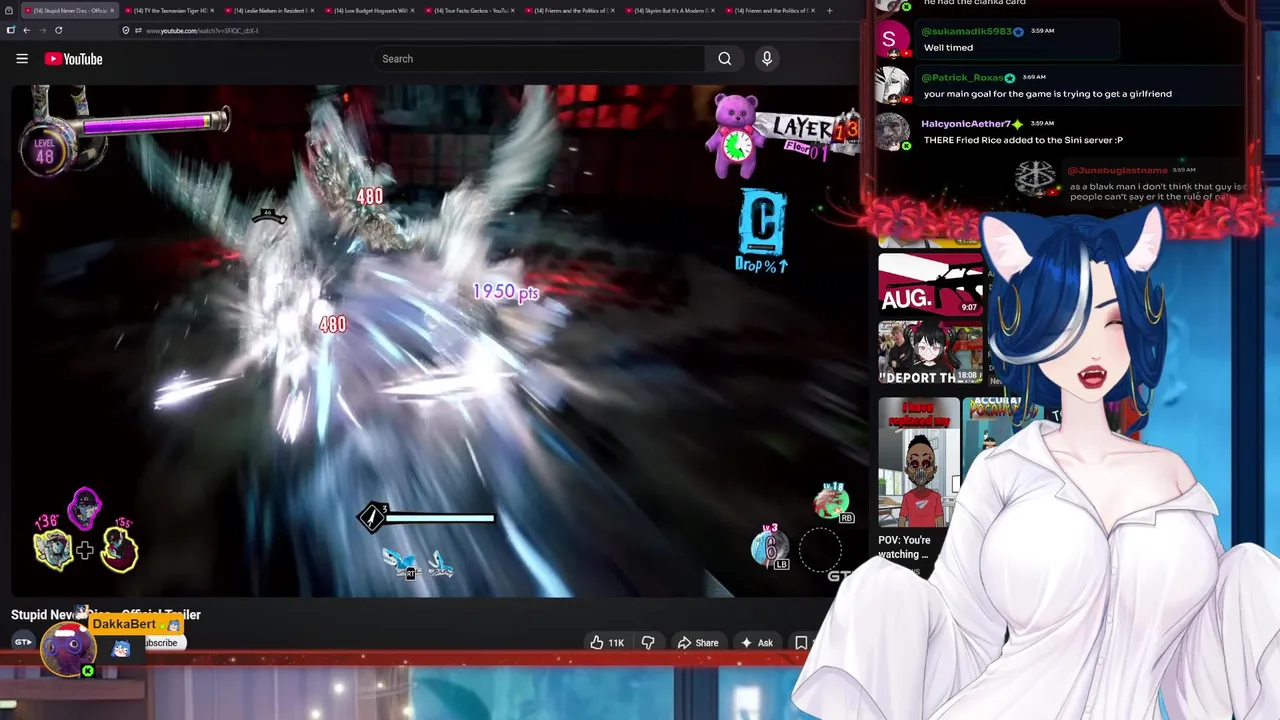Open the 'I have replaced my' shorts thumbnail
This screenshot has width=1280, height=720.
(x=919, y=462)
